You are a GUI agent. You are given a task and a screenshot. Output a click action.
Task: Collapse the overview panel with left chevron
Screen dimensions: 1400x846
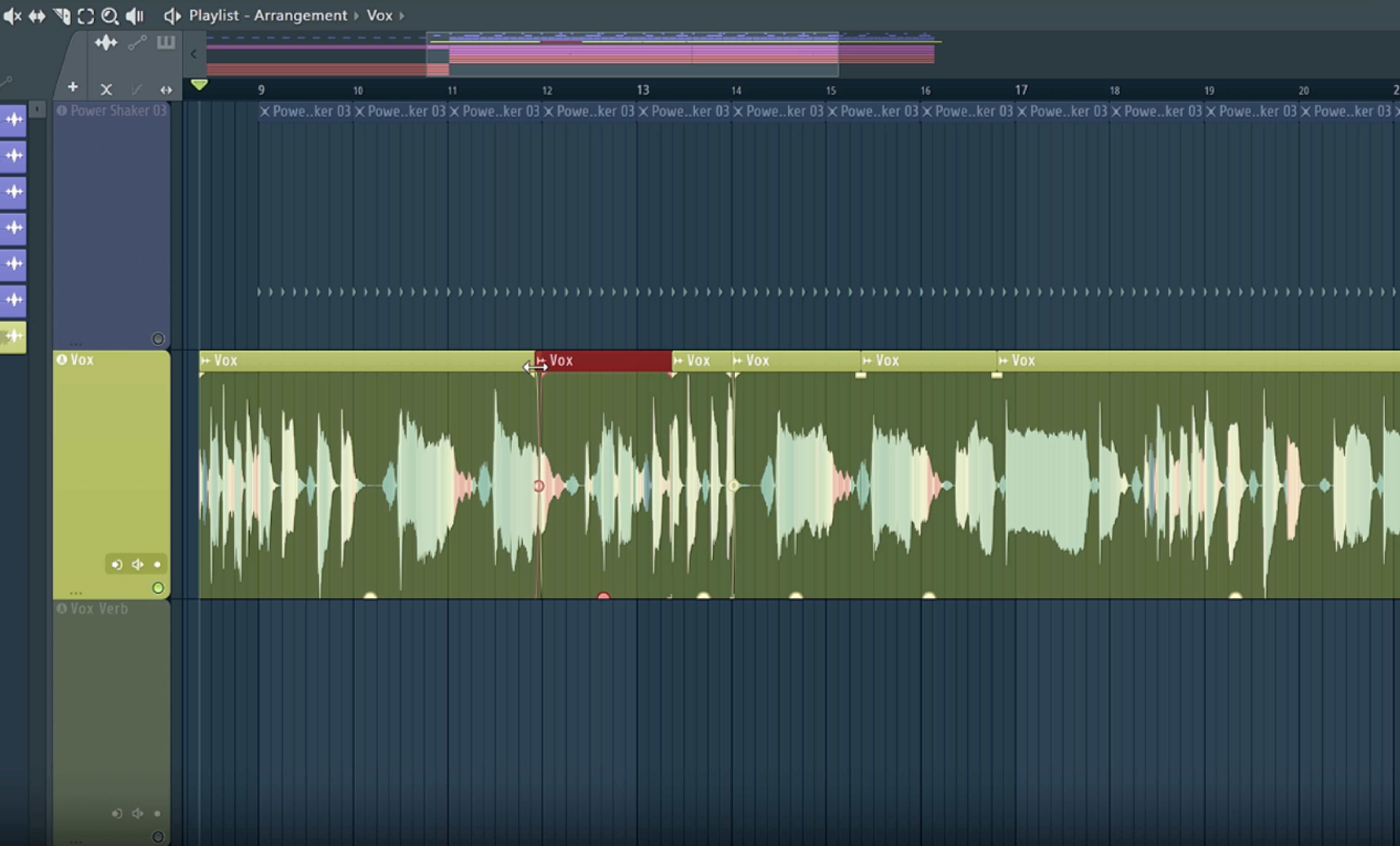194,54
